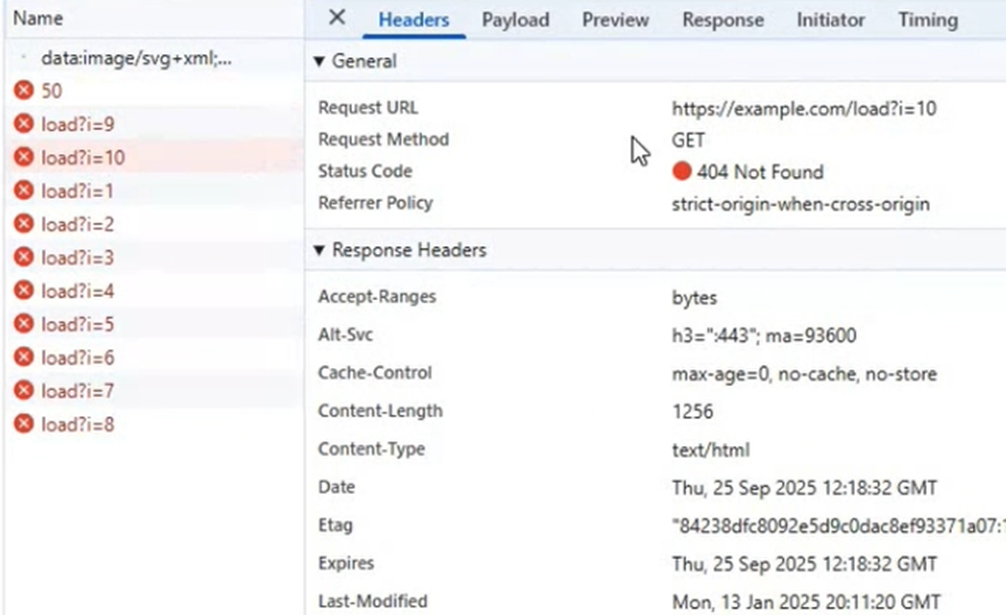
Task: Collapse the Response Headers section
Action: [x=319, y=250]
